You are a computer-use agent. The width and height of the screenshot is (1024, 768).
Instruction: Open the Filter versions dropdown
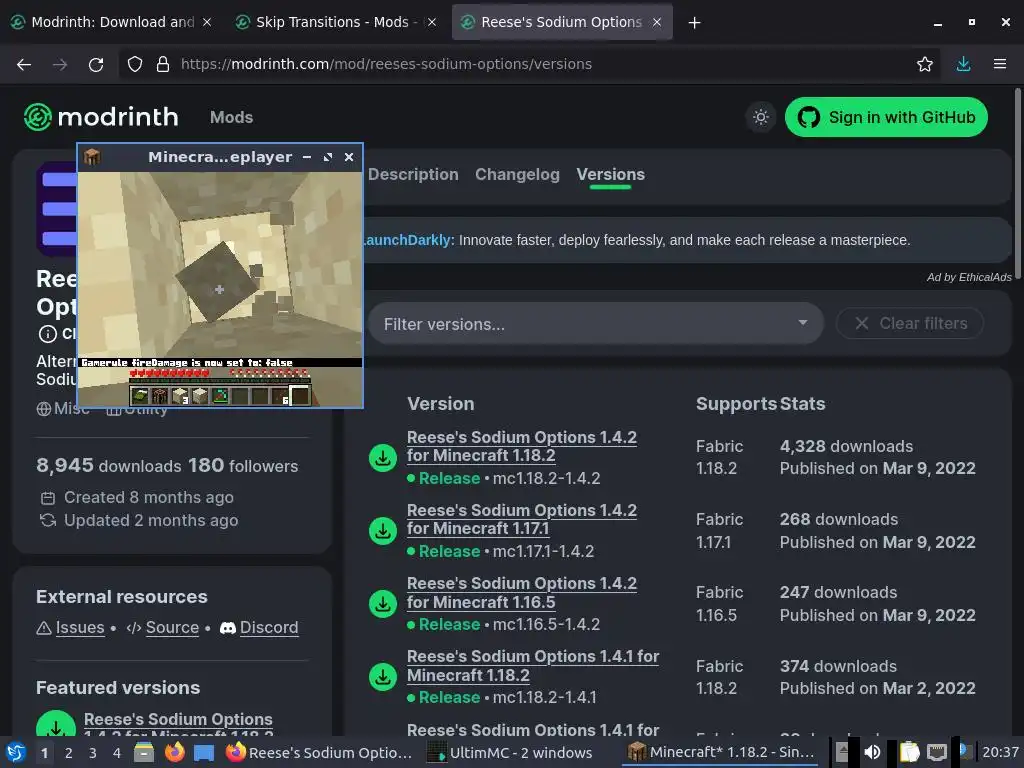pos(596,324)
